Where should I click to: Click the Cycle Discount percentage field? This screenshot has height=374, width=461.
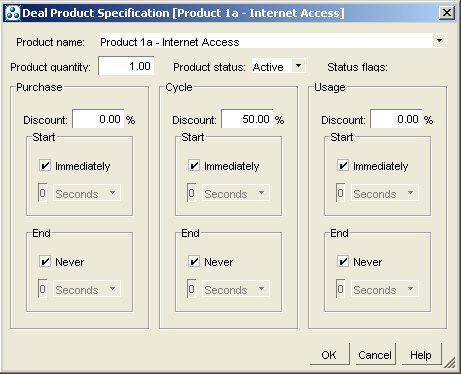(247, 119)
